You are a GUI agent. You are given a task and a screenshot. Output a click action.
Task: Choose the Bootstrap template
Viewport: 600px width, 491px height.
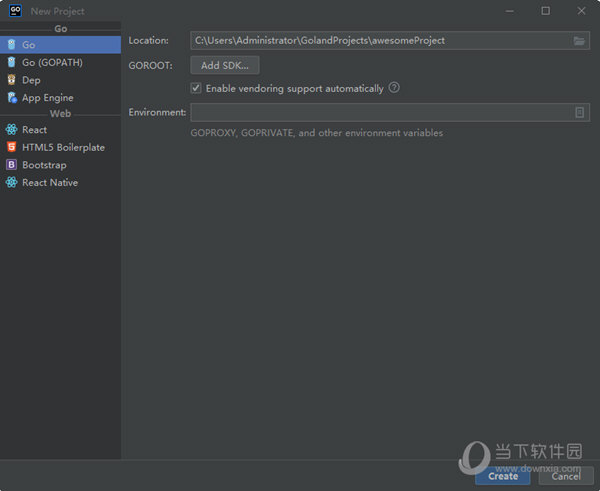pyautogui.click(x=60, y=165)
